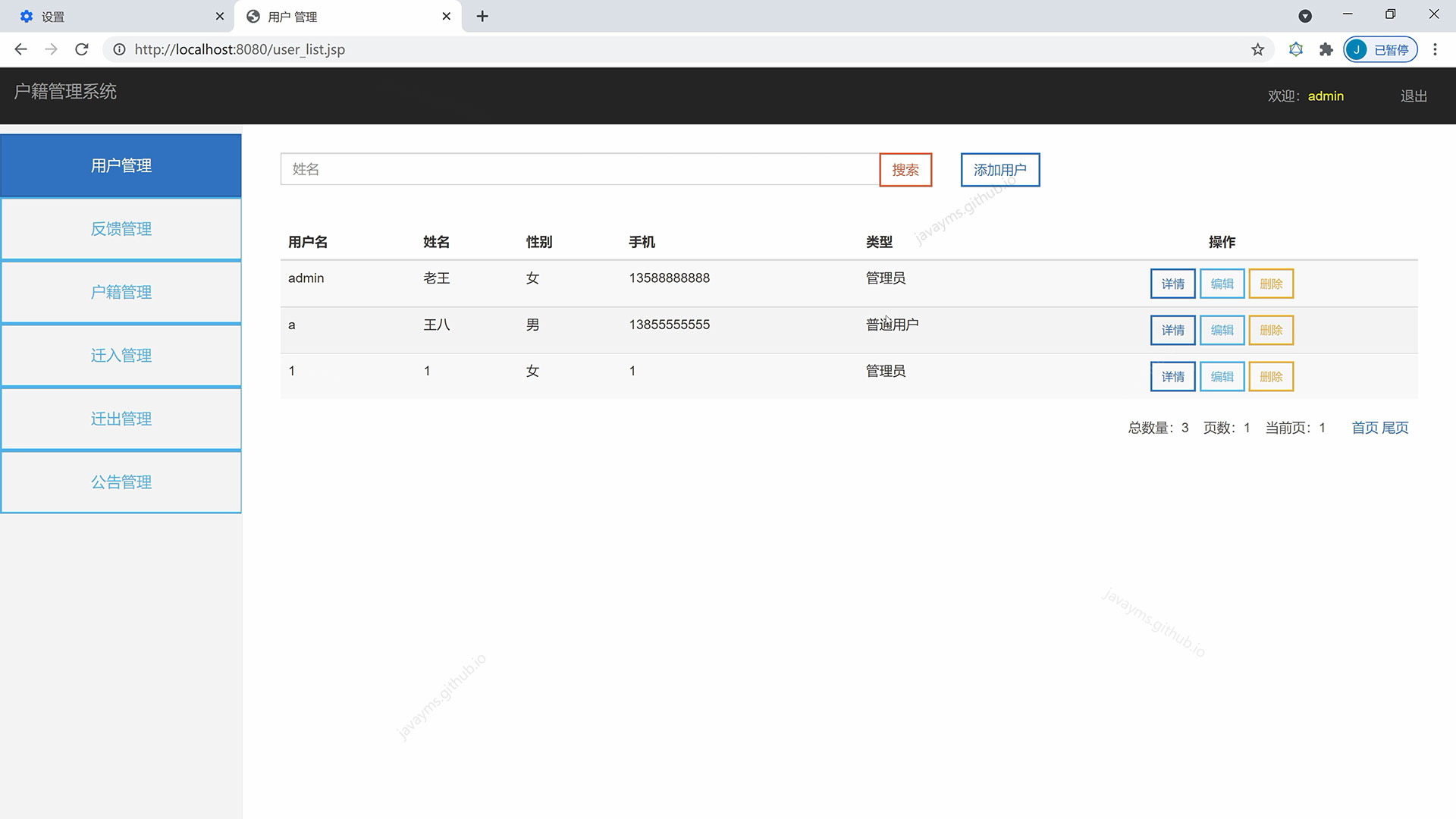
Task: Go to 首页 pagination link
Action: [1365, 428]
